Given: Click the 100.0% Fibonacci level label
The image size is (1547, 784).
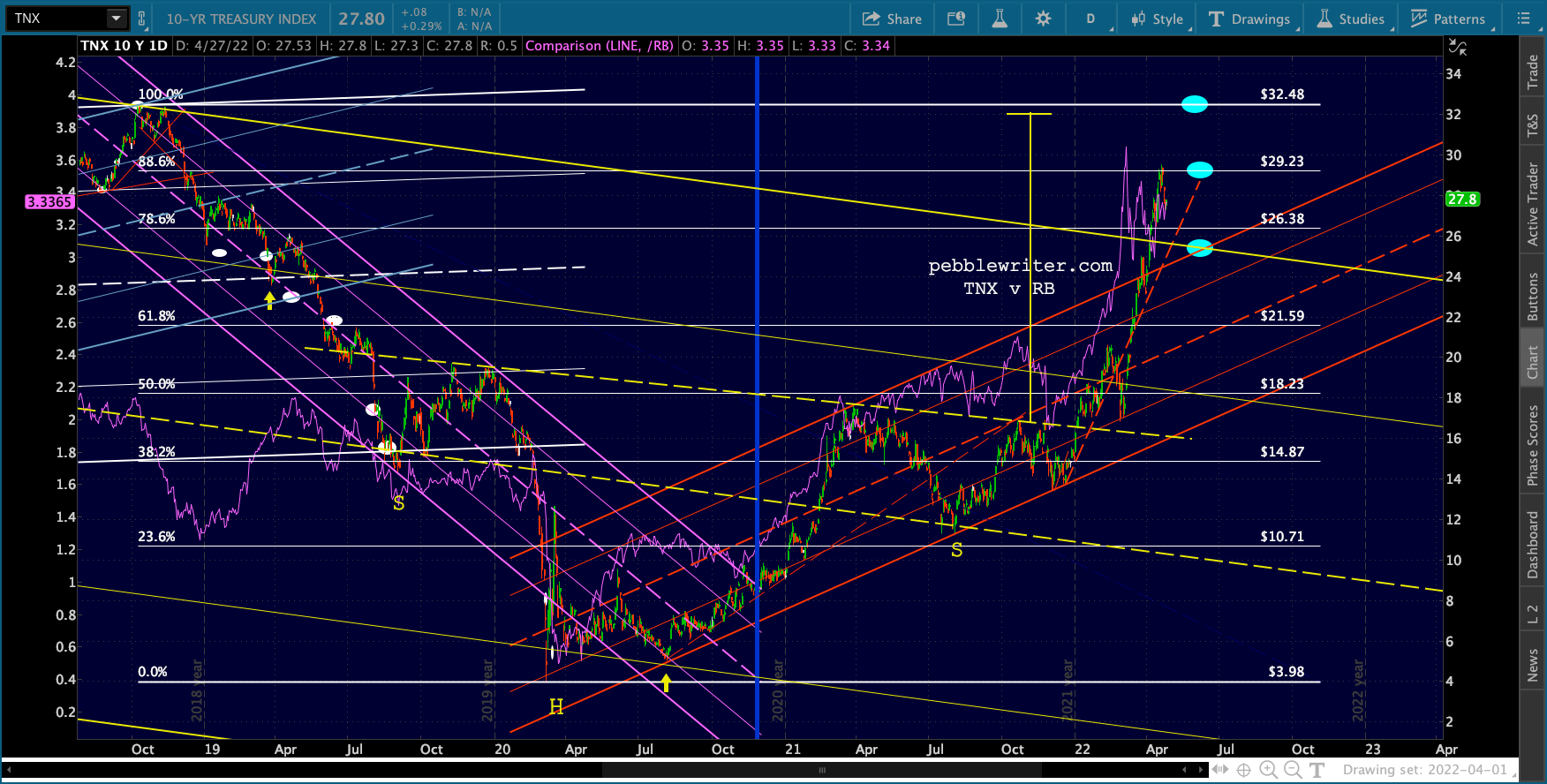Looking at the screenshot, I should [x=161, y=94].
